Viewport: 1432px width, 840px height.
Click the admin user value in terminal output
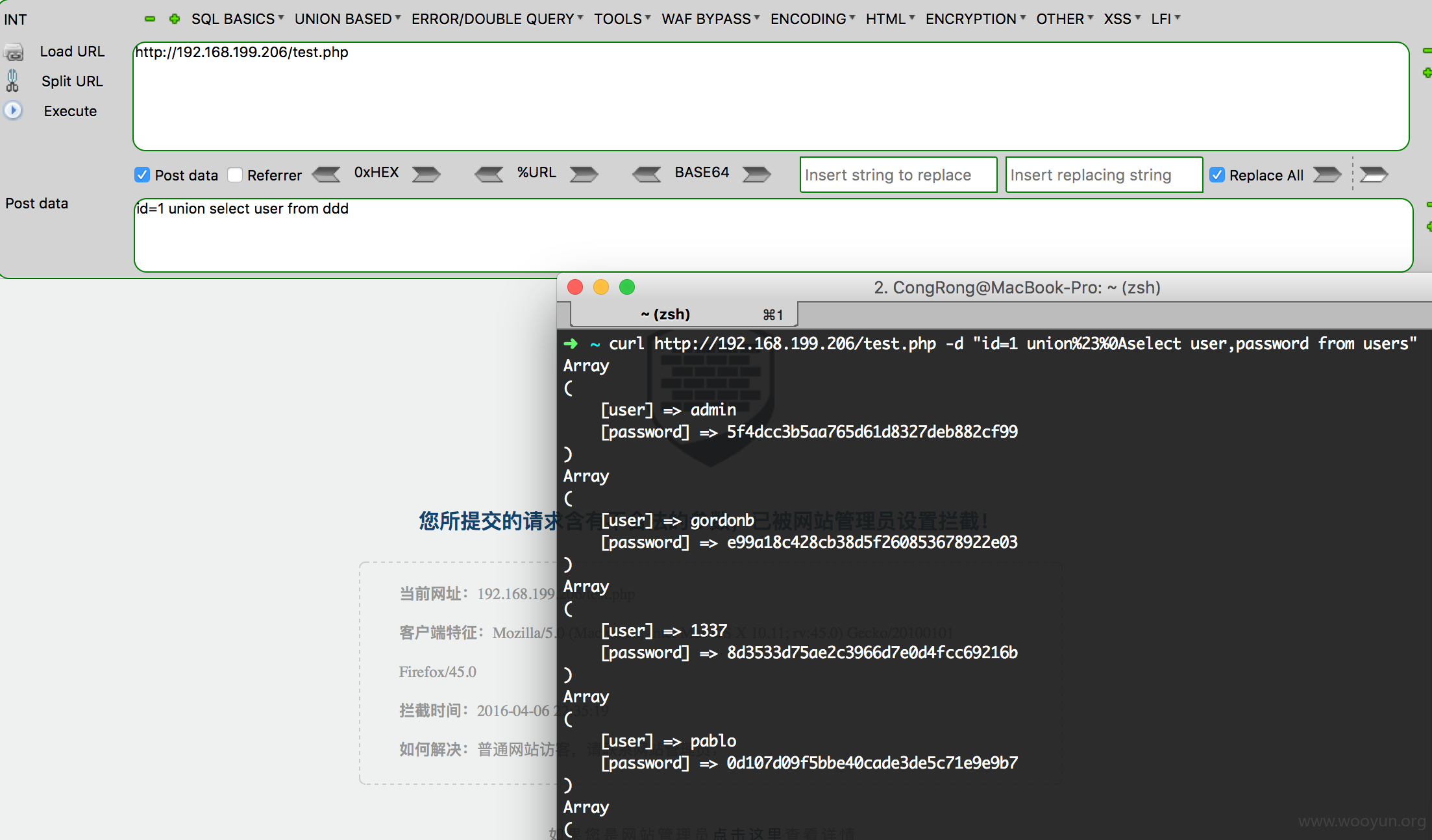click(x=713, y=410)
